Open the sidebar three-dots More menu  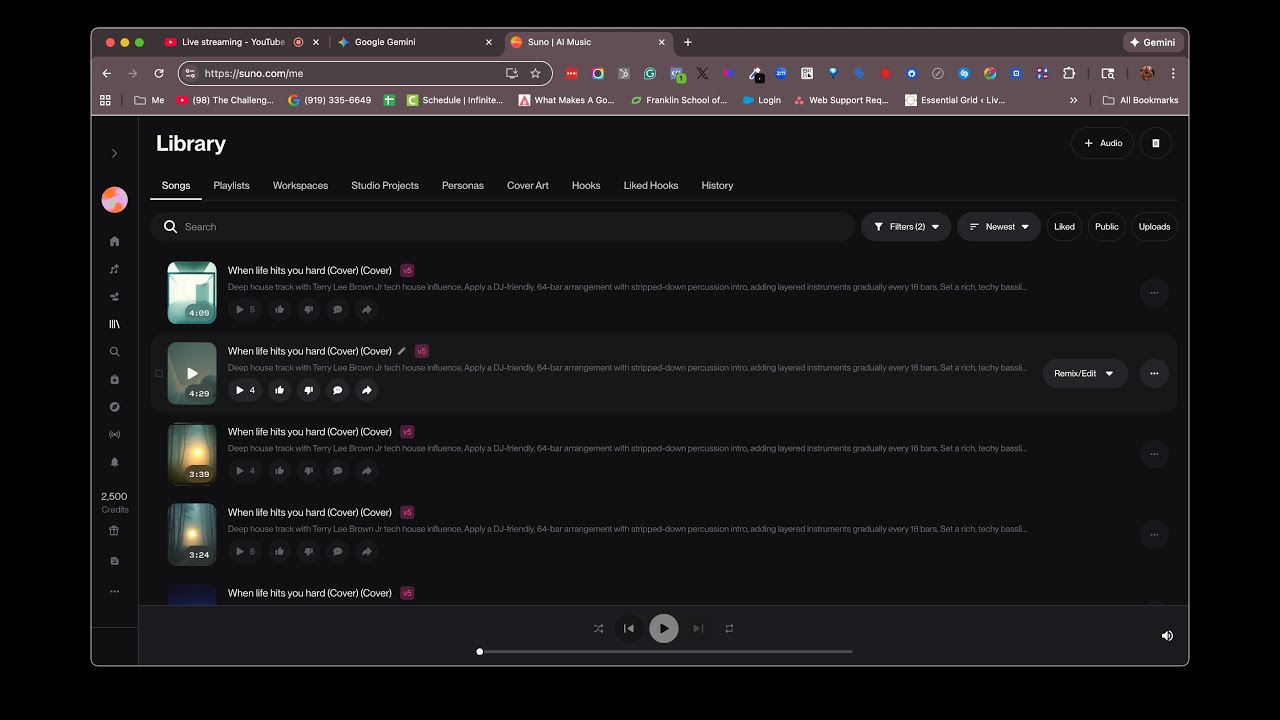pos(114,591)
